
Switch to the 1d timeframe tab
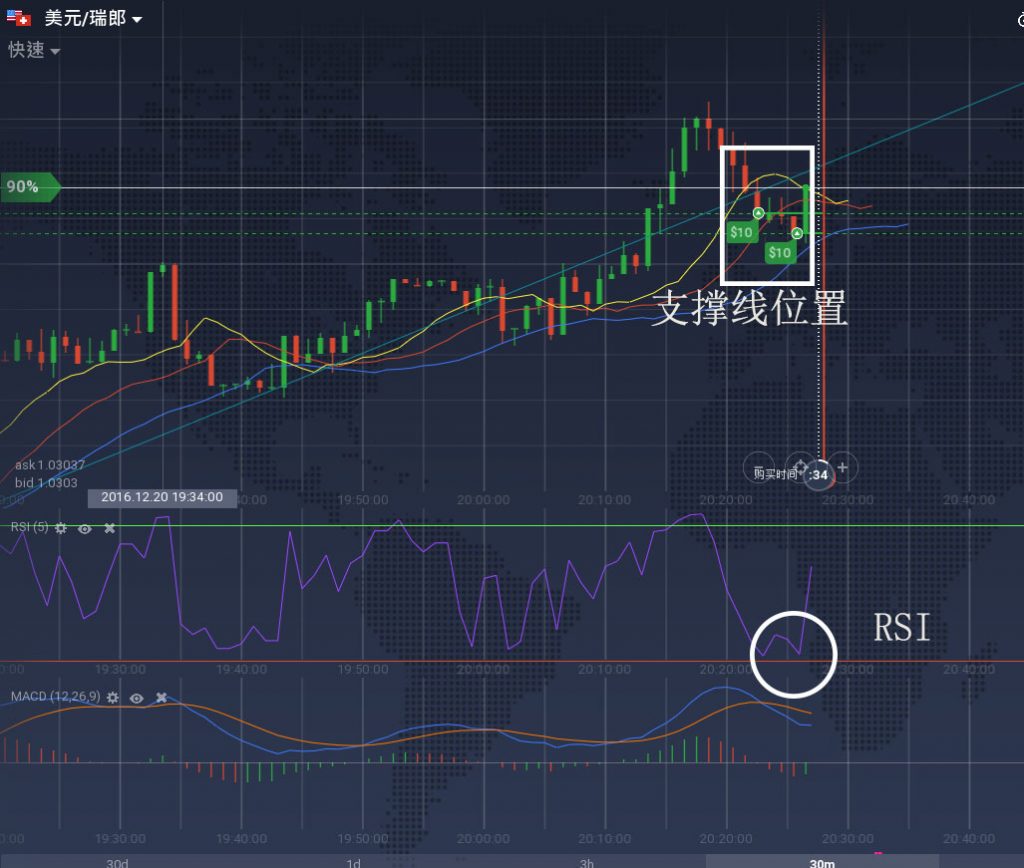353,862
